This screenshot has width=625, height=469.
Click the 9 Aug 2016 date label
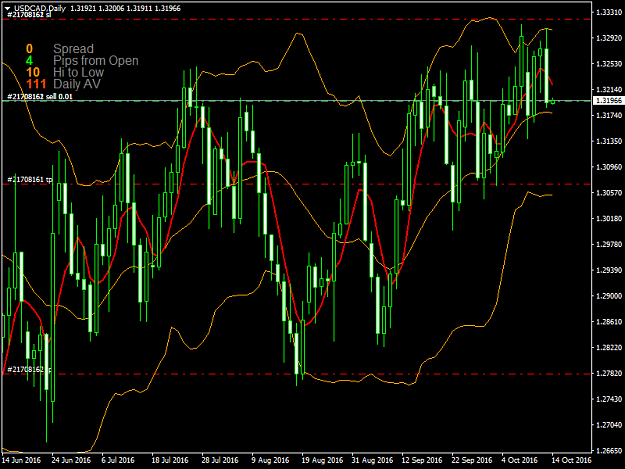(270, 460)
